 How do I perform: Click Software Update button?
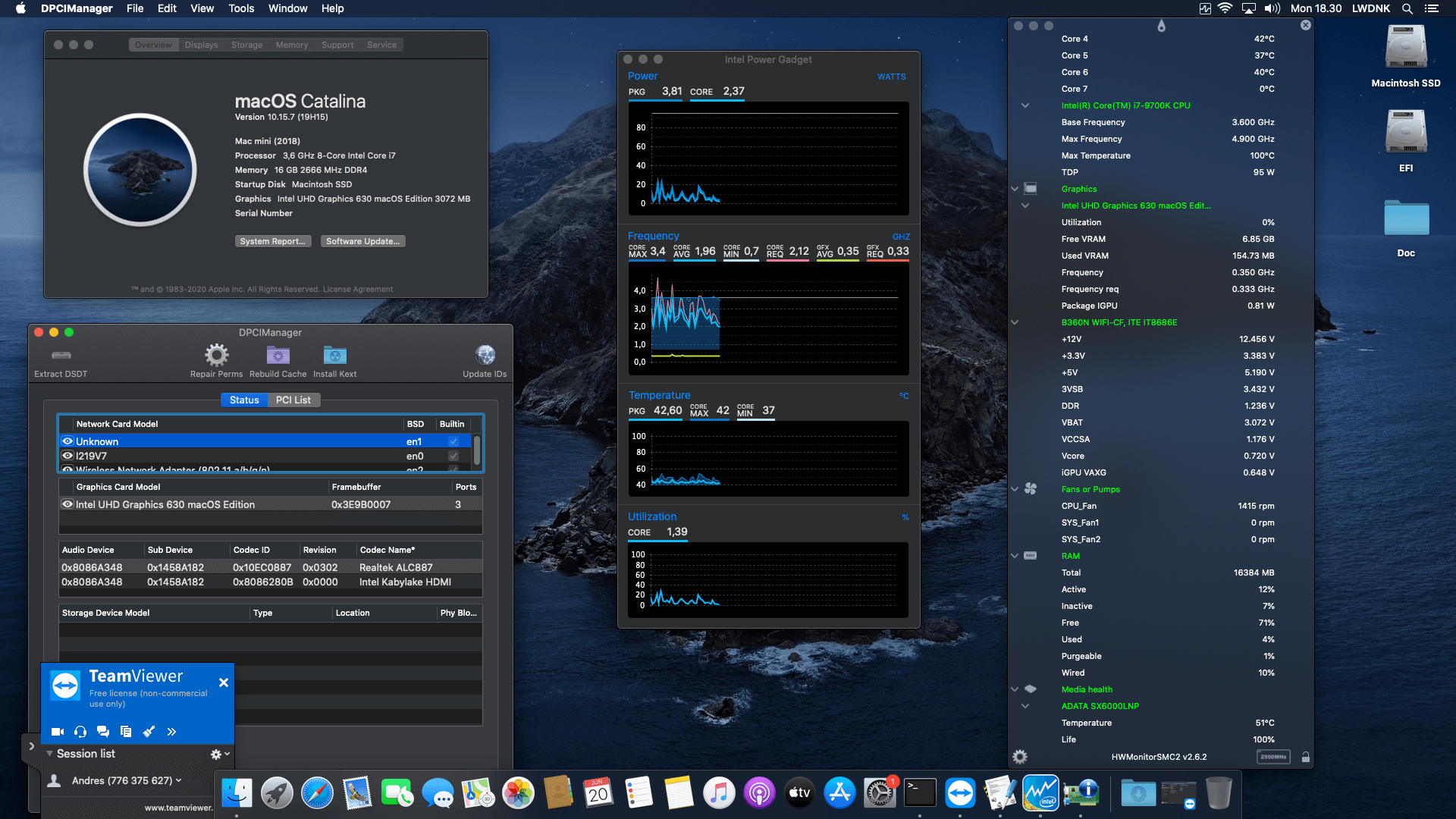(x=362, y=241)
